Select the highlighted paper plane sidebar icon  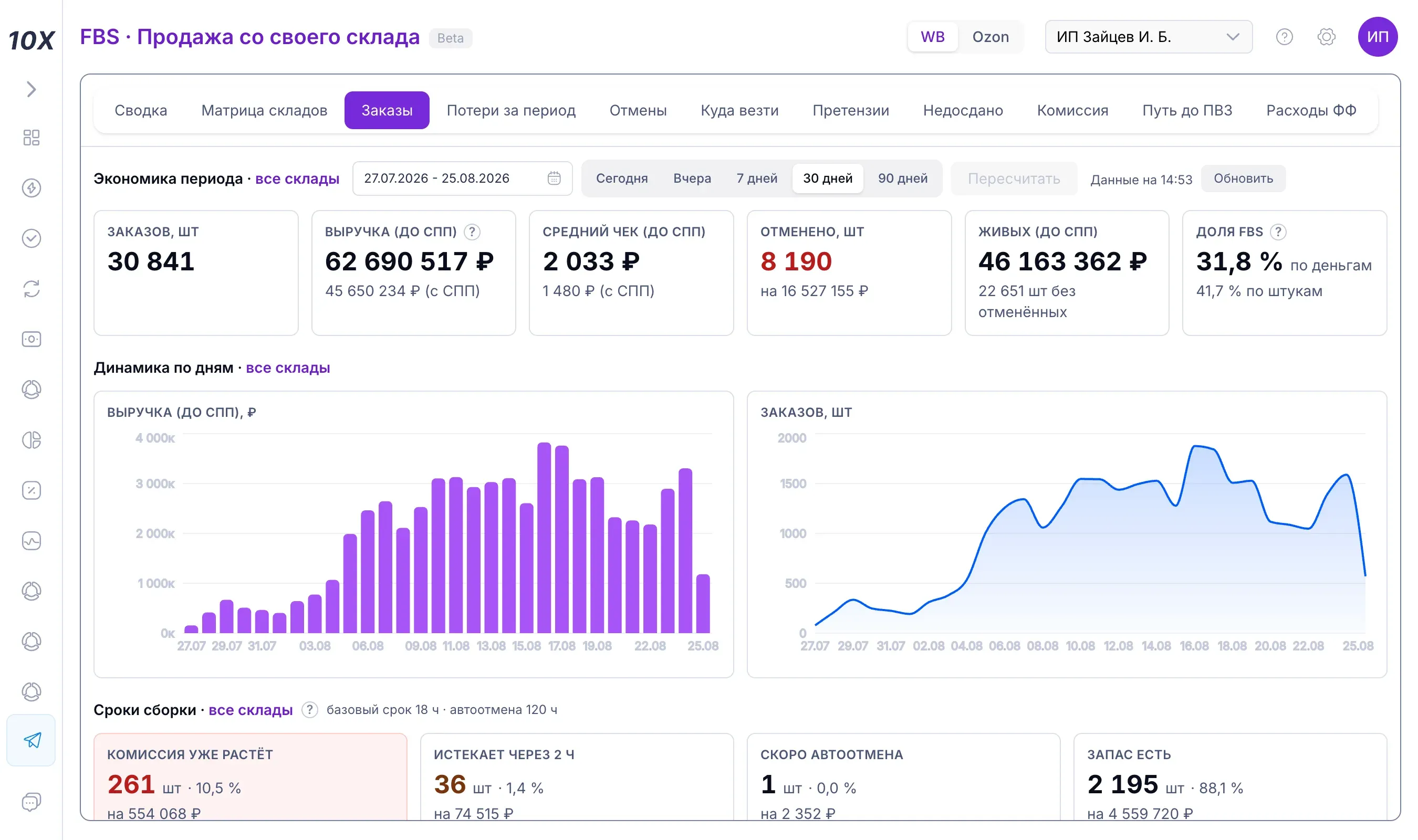pos(31,740)
